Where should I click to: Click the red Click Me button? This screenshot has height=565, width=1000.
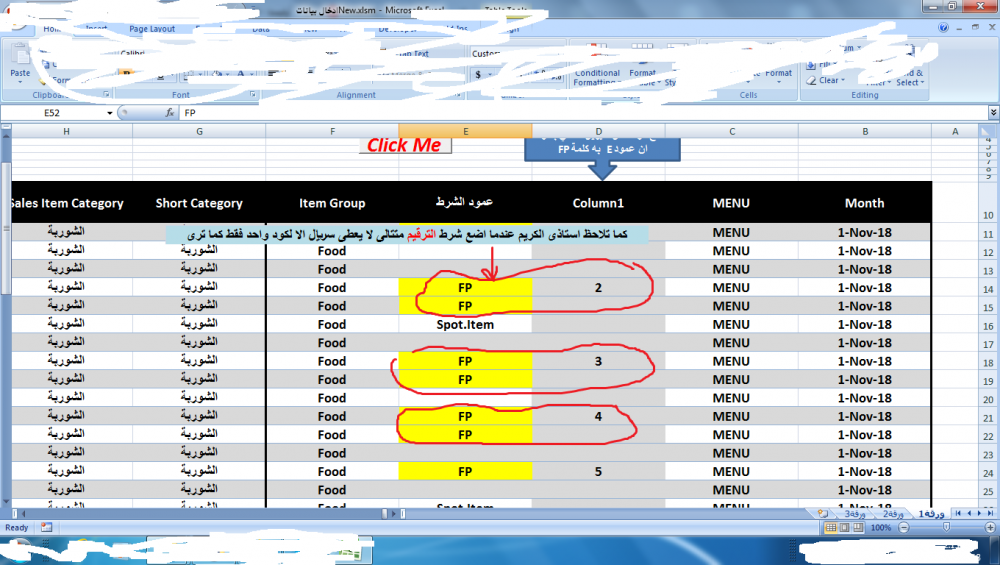404,145
